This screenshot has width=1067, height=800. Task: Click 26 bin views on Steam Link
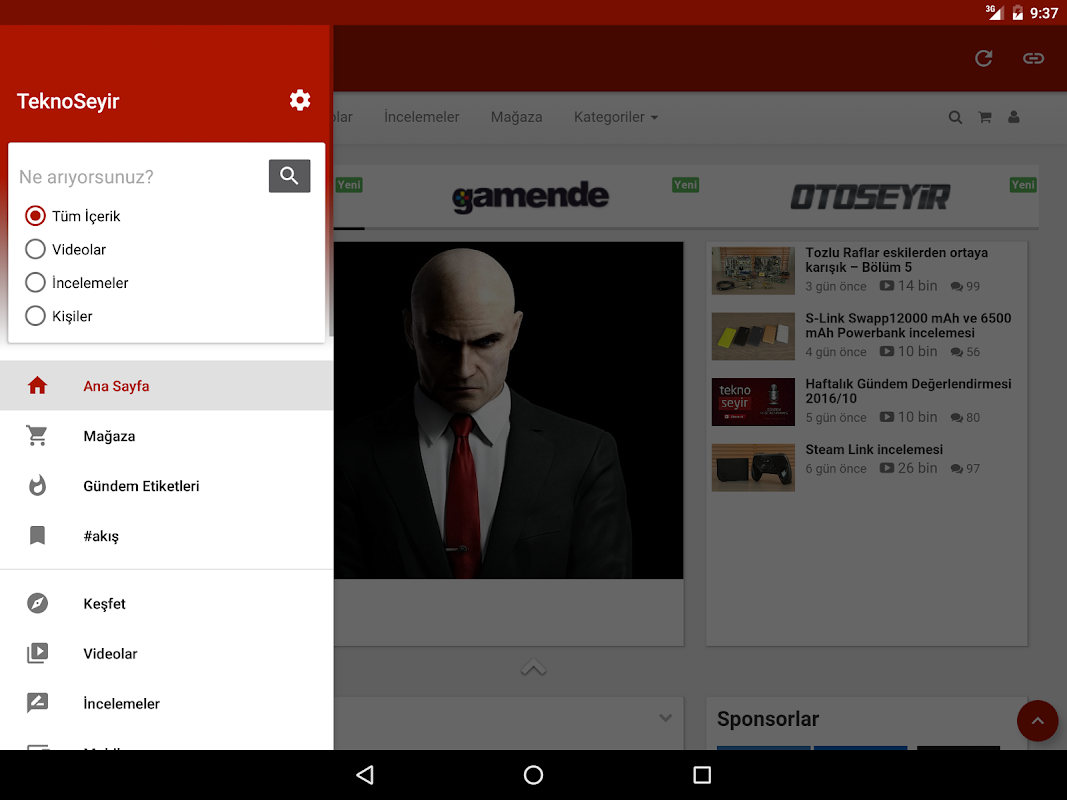pyautogui.click(x=908, y=468)
